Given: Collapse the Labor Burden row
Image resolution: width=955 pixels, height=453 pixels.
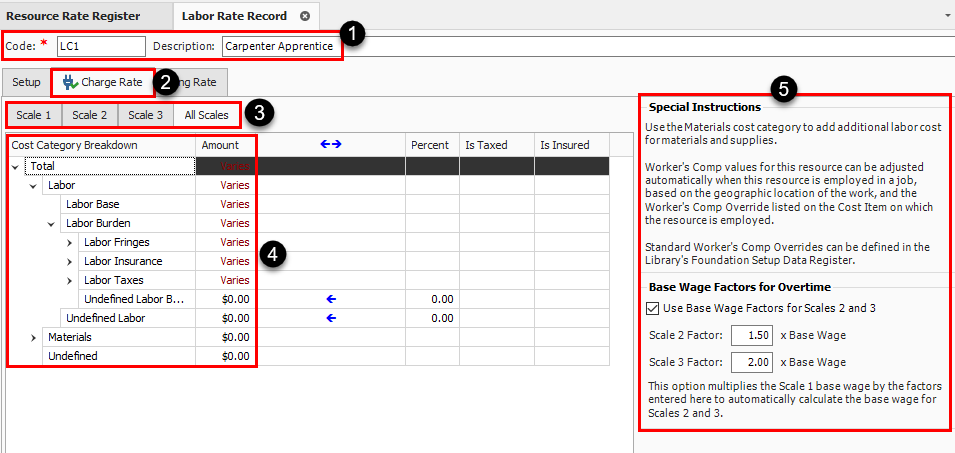Looking at the screenshot, I should pyautogui.click(x=52, y=223).
